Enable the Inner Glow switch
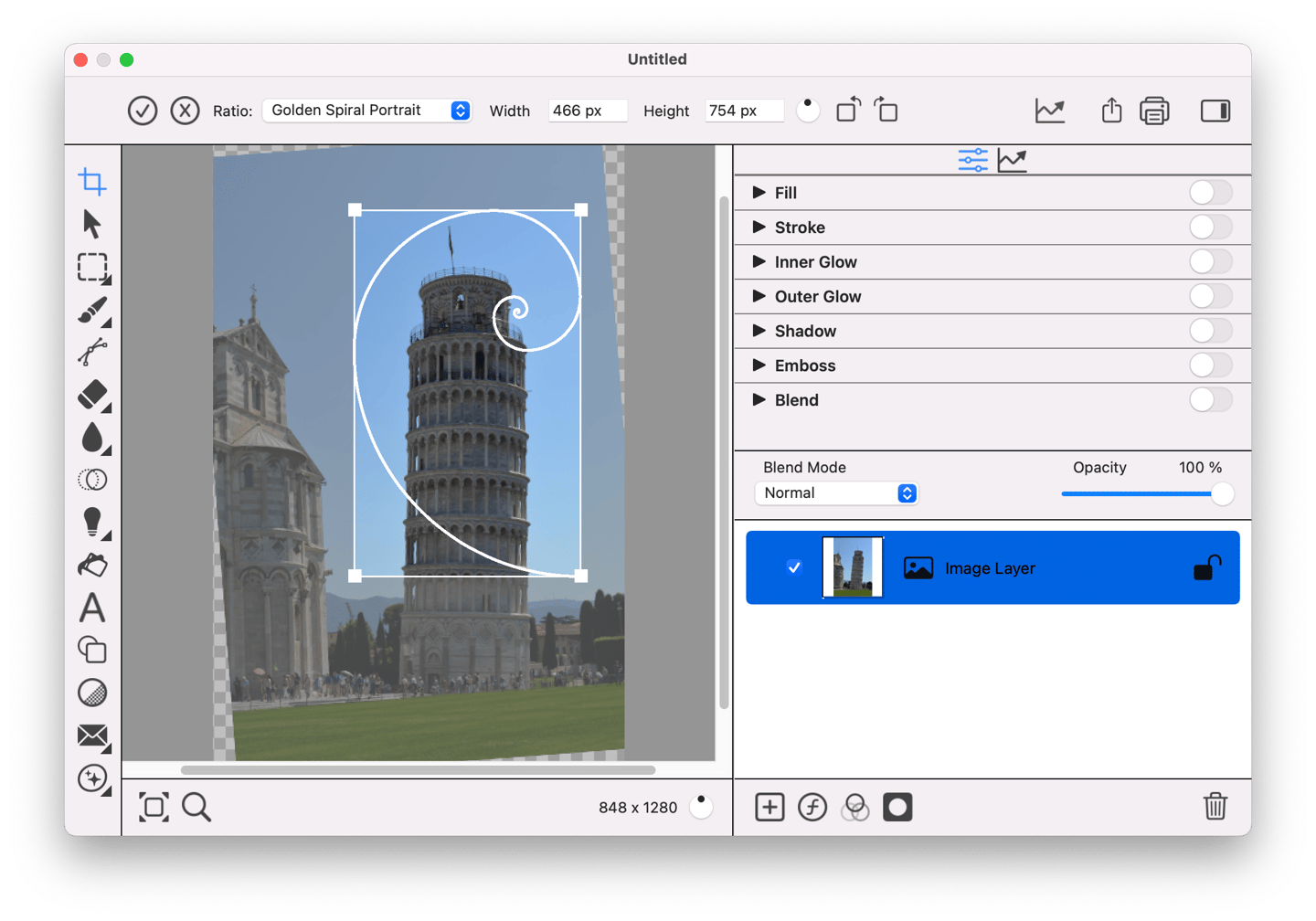The image size is (1316, 921). click(1211, 262)
